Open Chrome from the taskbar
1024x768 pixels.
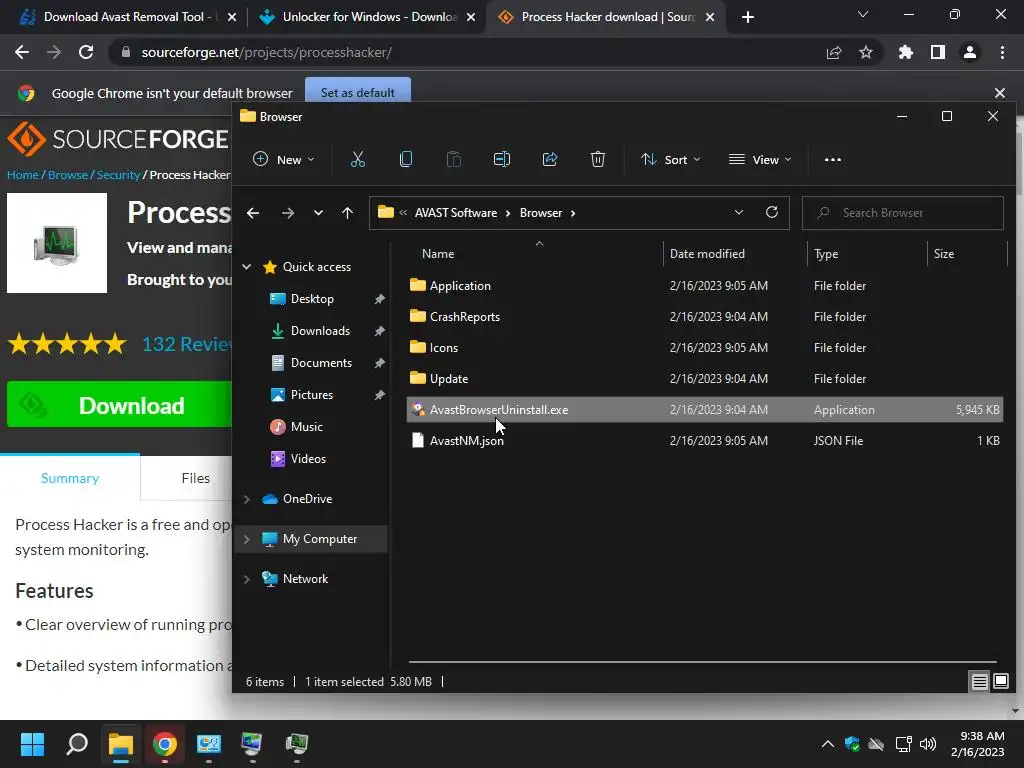(x=165, y=744)
